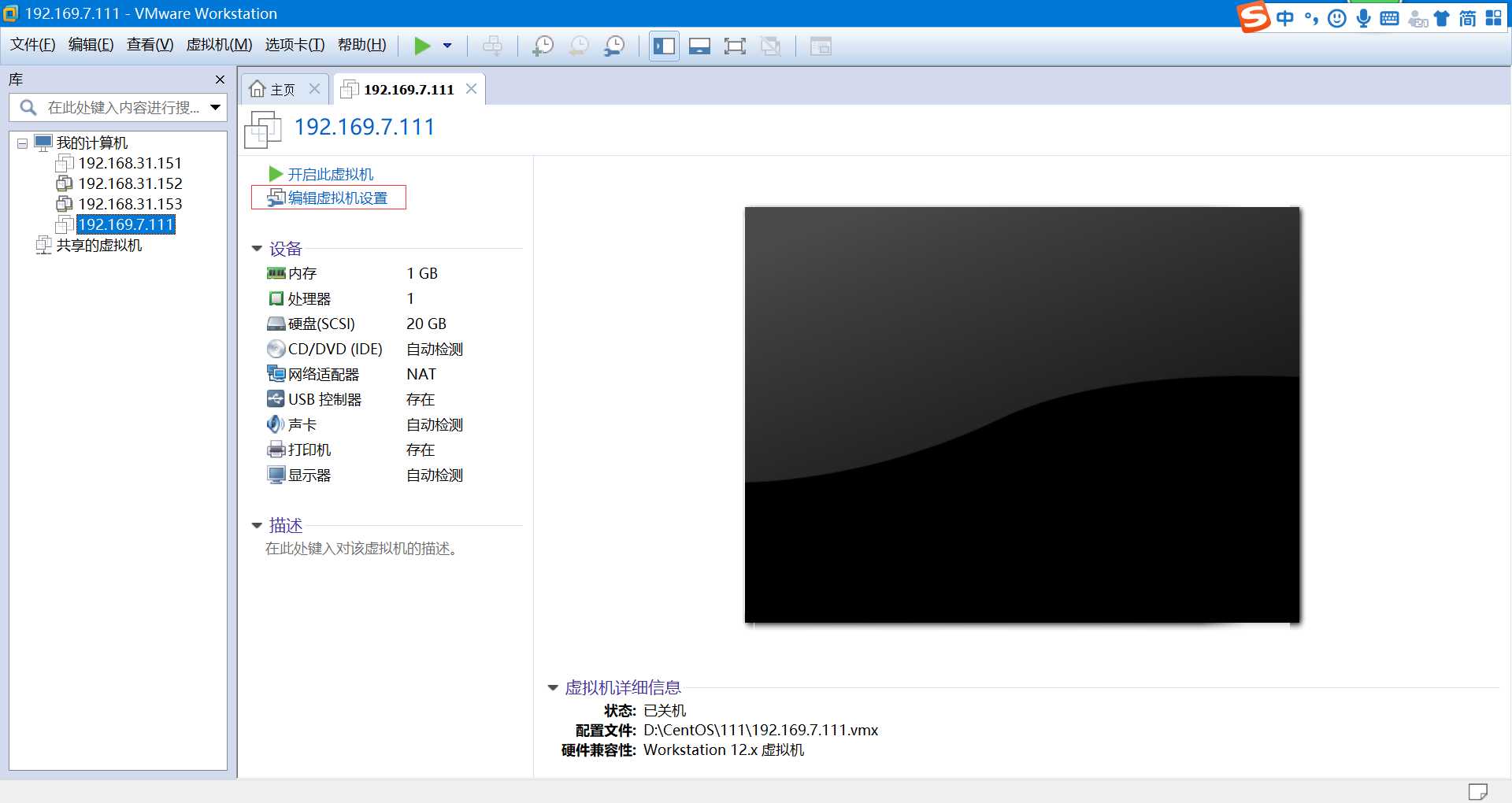Open Sogou toolbox grid icon
Viewport: 1512px width, 803px height.
tap(1494, 18)
